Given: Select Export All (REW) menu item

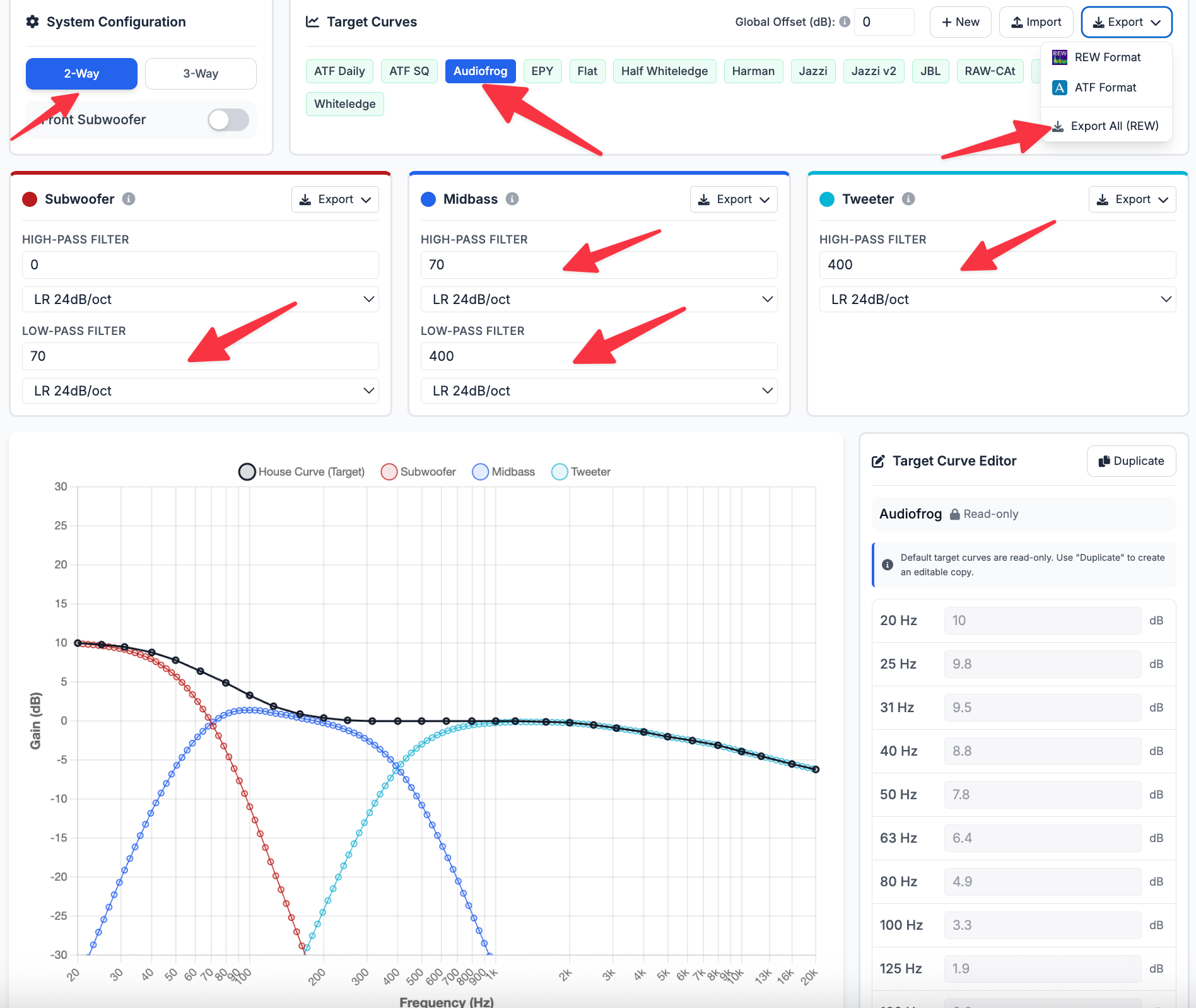Looking at the screenshot, I should [x=1106, y=126].
